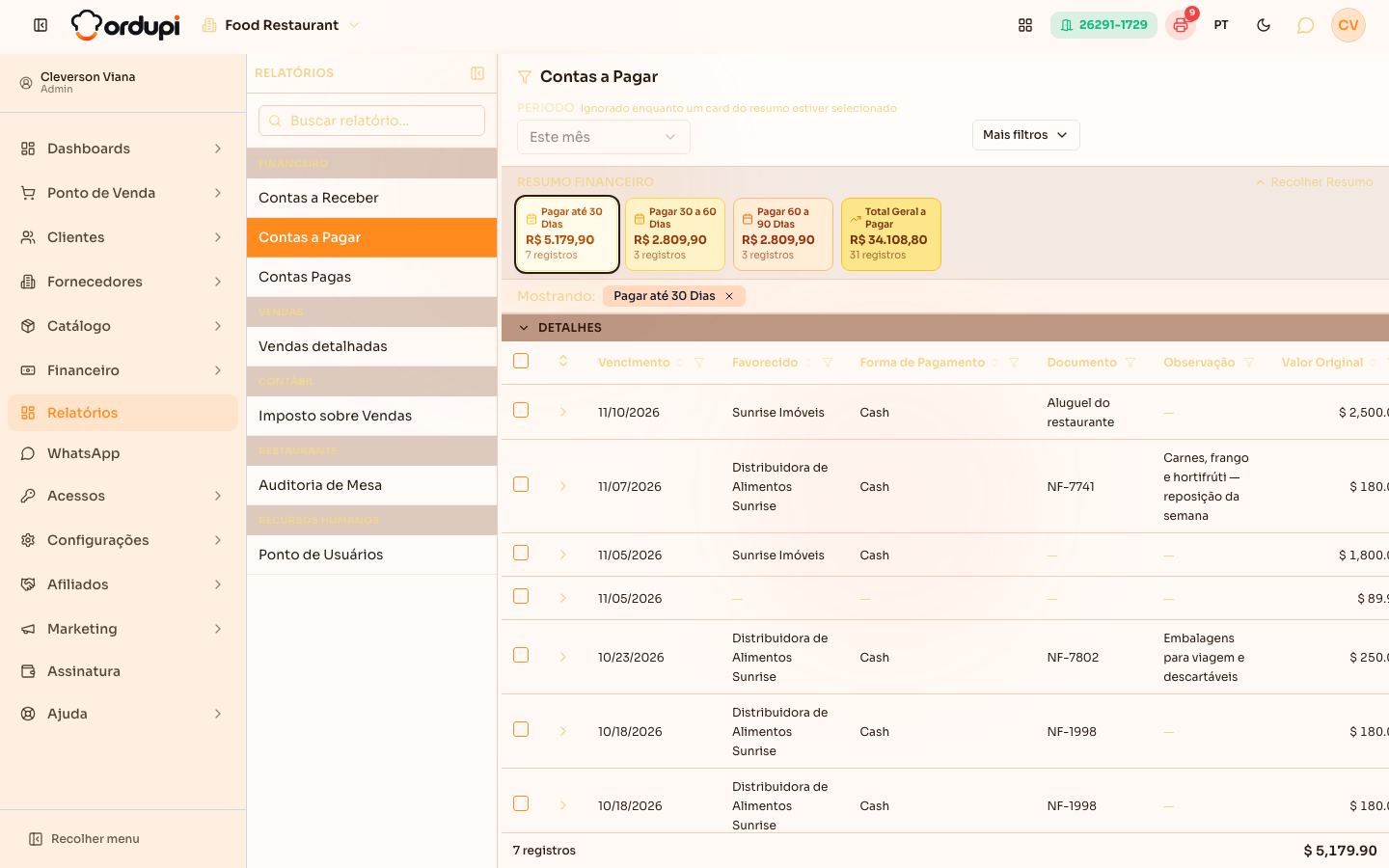Select the Pagar 30 a 60 Dias card

[675, 234]
